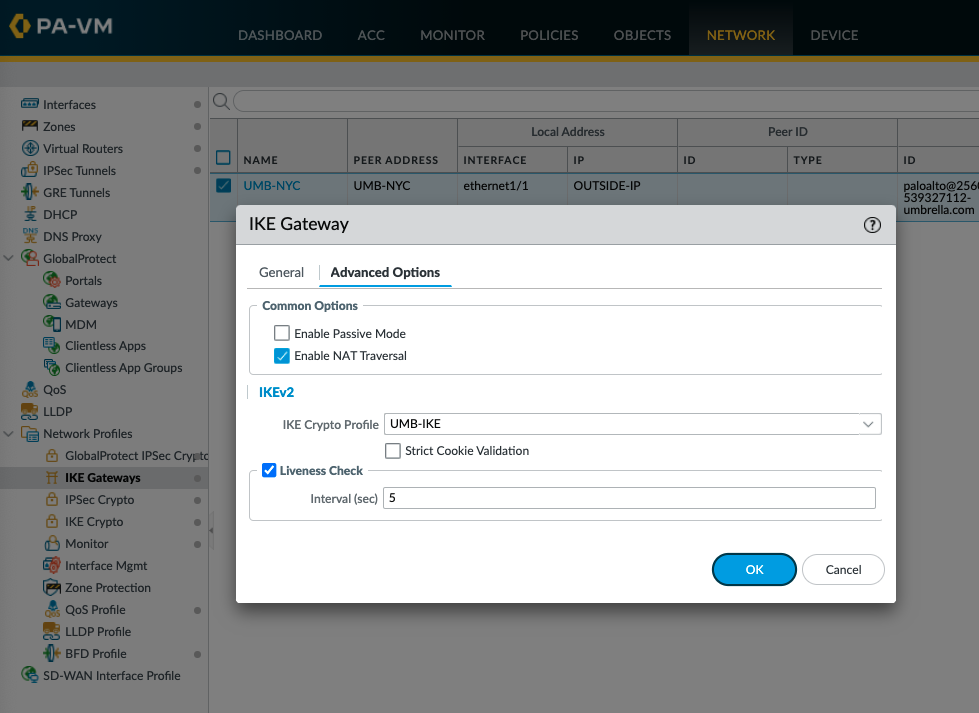Click the Clientless App Groups icon
This screenshot has height=713, width=979.
[x=52, y=367]
